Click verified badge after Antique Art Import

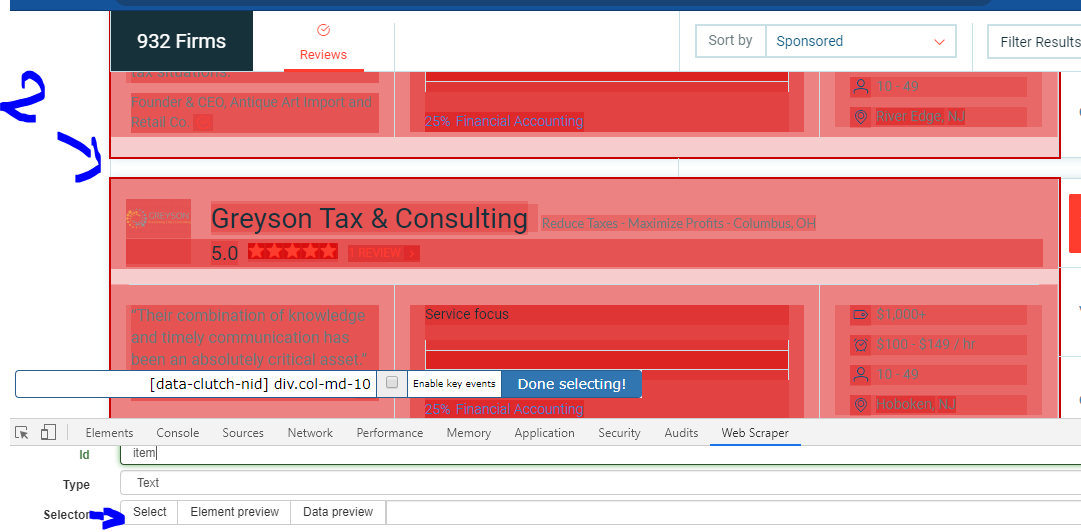[203, 123]
